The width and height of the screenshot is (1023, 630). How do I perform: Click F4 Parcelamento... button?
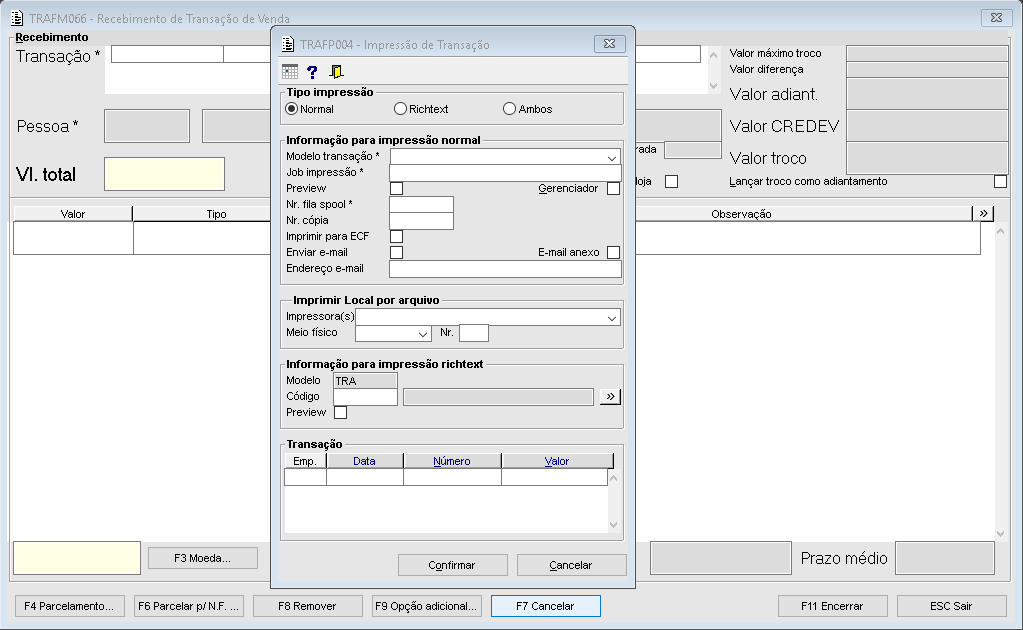tap(69, 606)
